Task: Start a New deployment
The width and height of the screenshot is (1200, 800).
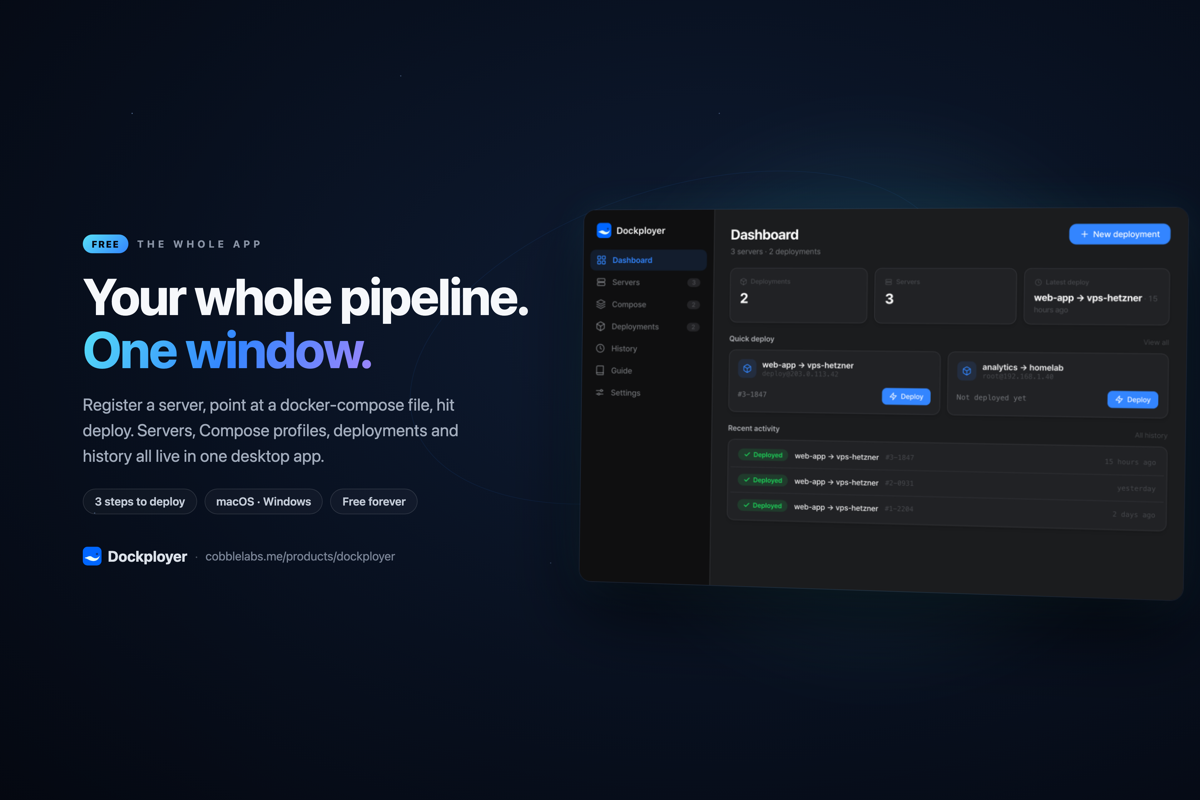Action: (1120, 234)
